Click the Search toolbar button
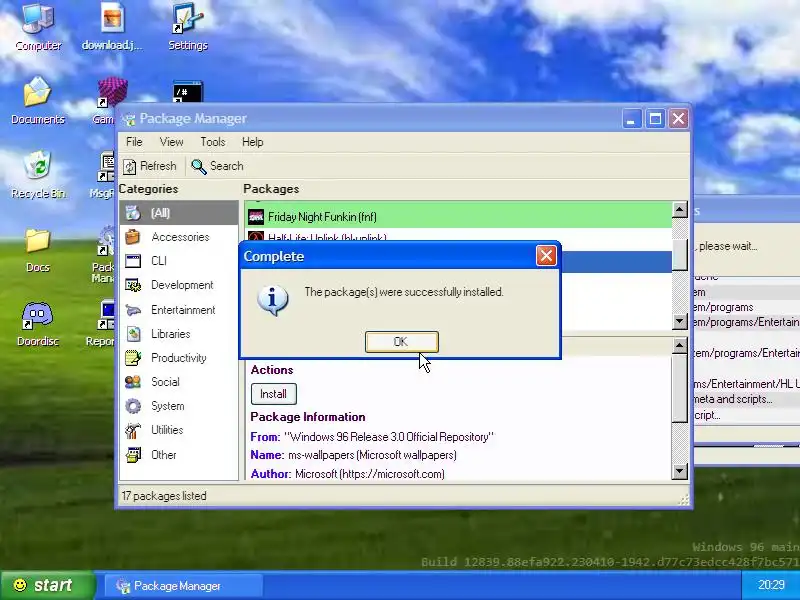 click(x=217, y=166)
